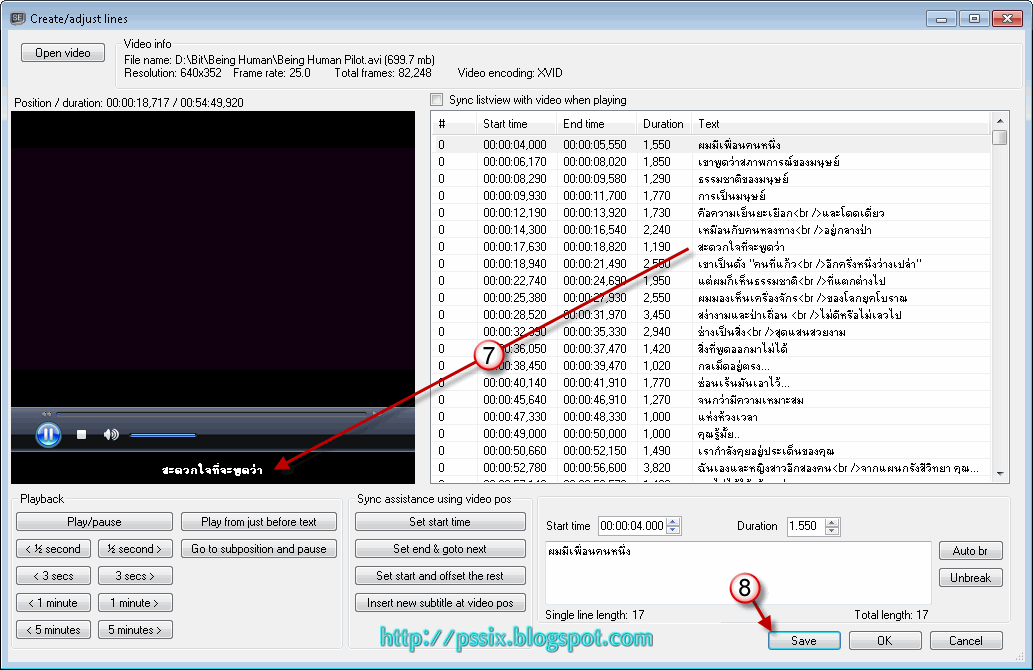Decrease Start time with down spinner

pyautogui.click(x=673, y=530)
